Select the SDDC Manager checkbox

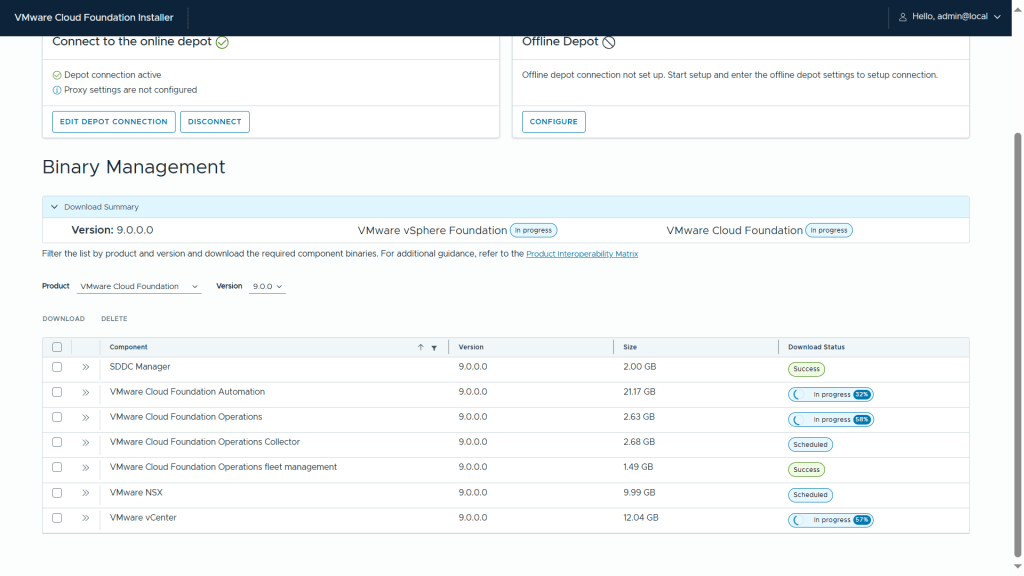[x=57, y=367]
